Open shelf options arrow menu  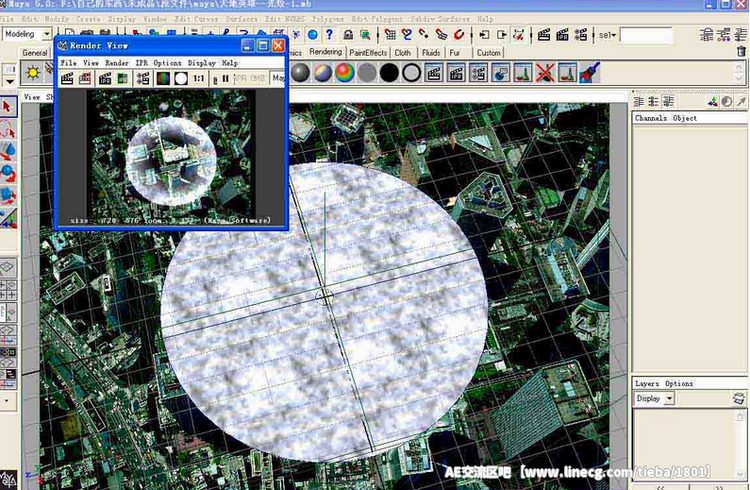[x=10, y=81]
